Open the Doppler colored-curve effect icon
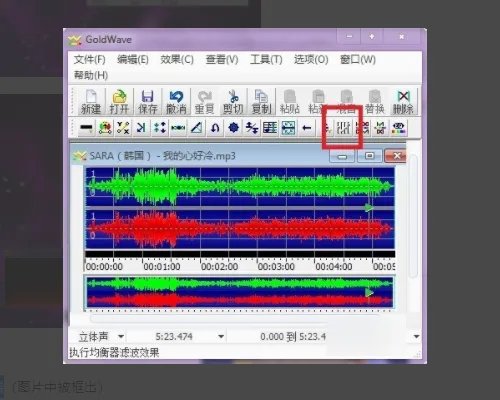 coord(105,128)
